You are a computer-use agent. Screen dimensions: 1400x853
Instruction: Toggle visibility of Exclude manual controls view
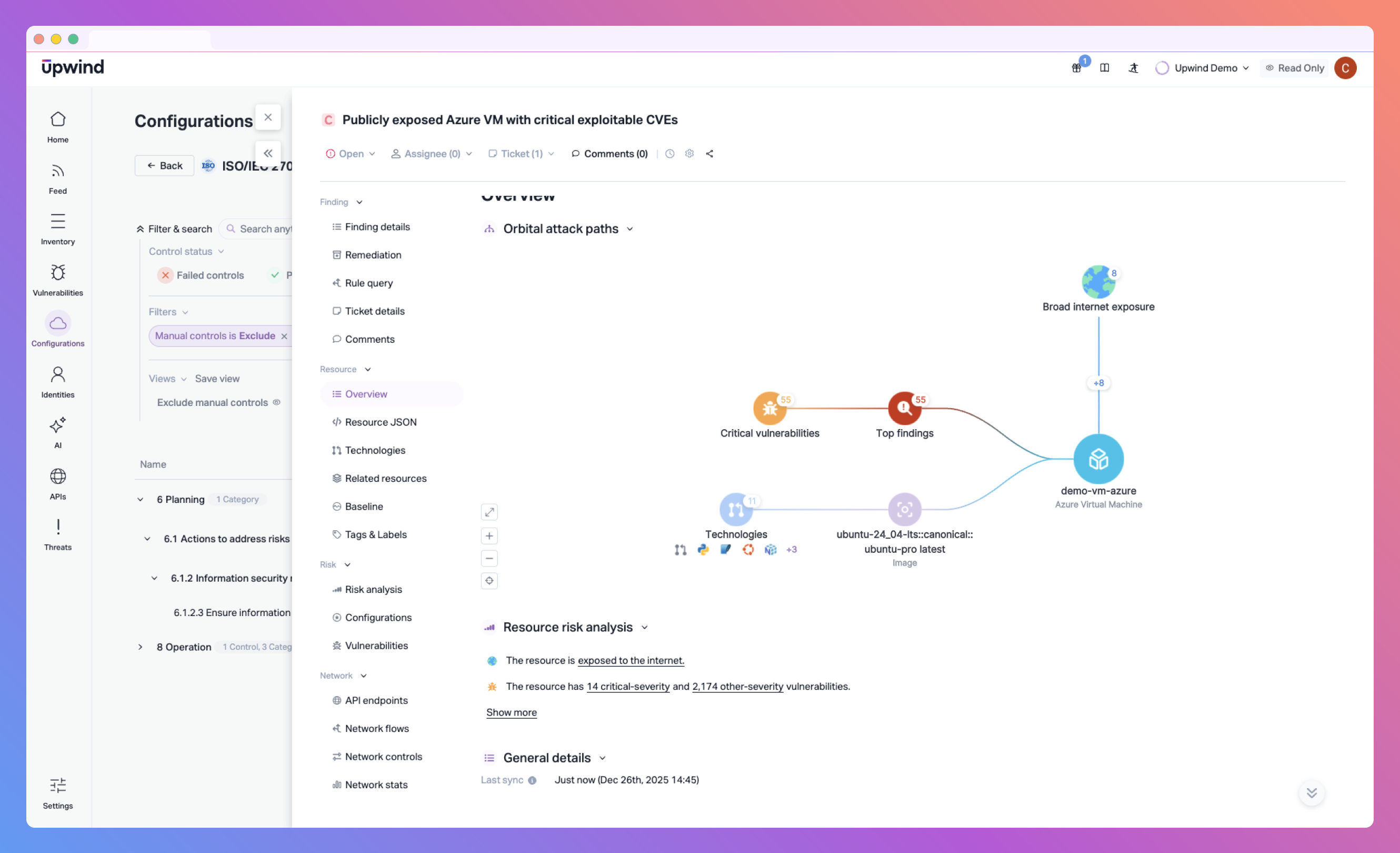click(x=277, y=402)
